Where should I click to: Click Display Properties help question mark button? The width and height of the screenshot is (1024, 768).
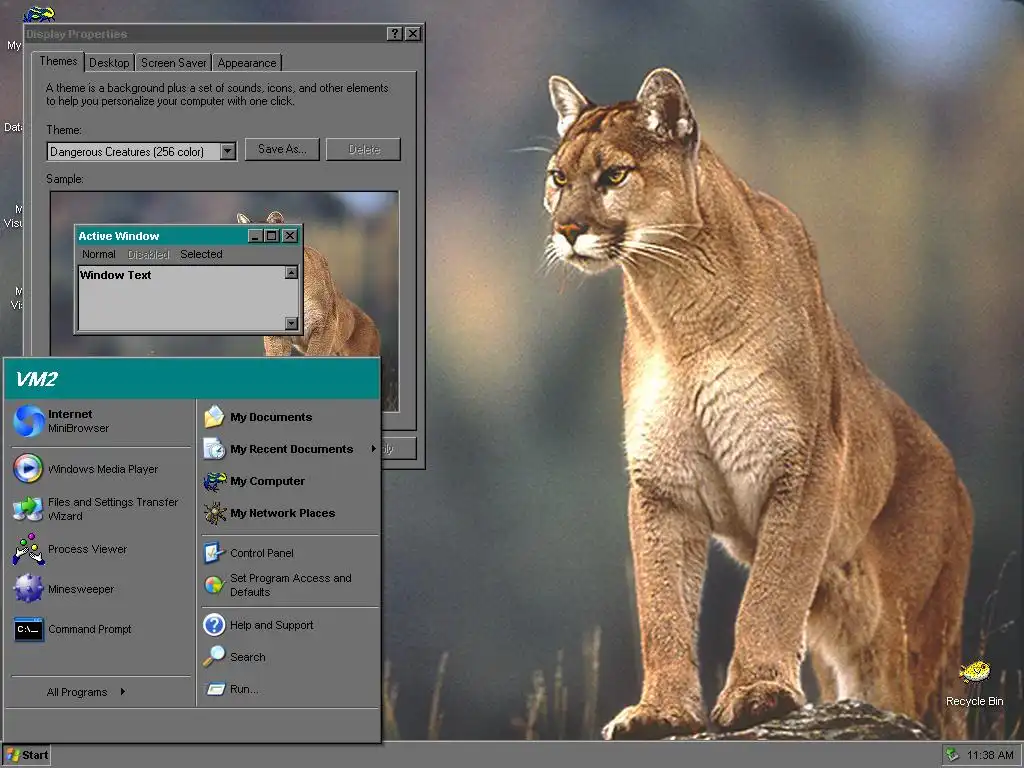coord(394,34)
